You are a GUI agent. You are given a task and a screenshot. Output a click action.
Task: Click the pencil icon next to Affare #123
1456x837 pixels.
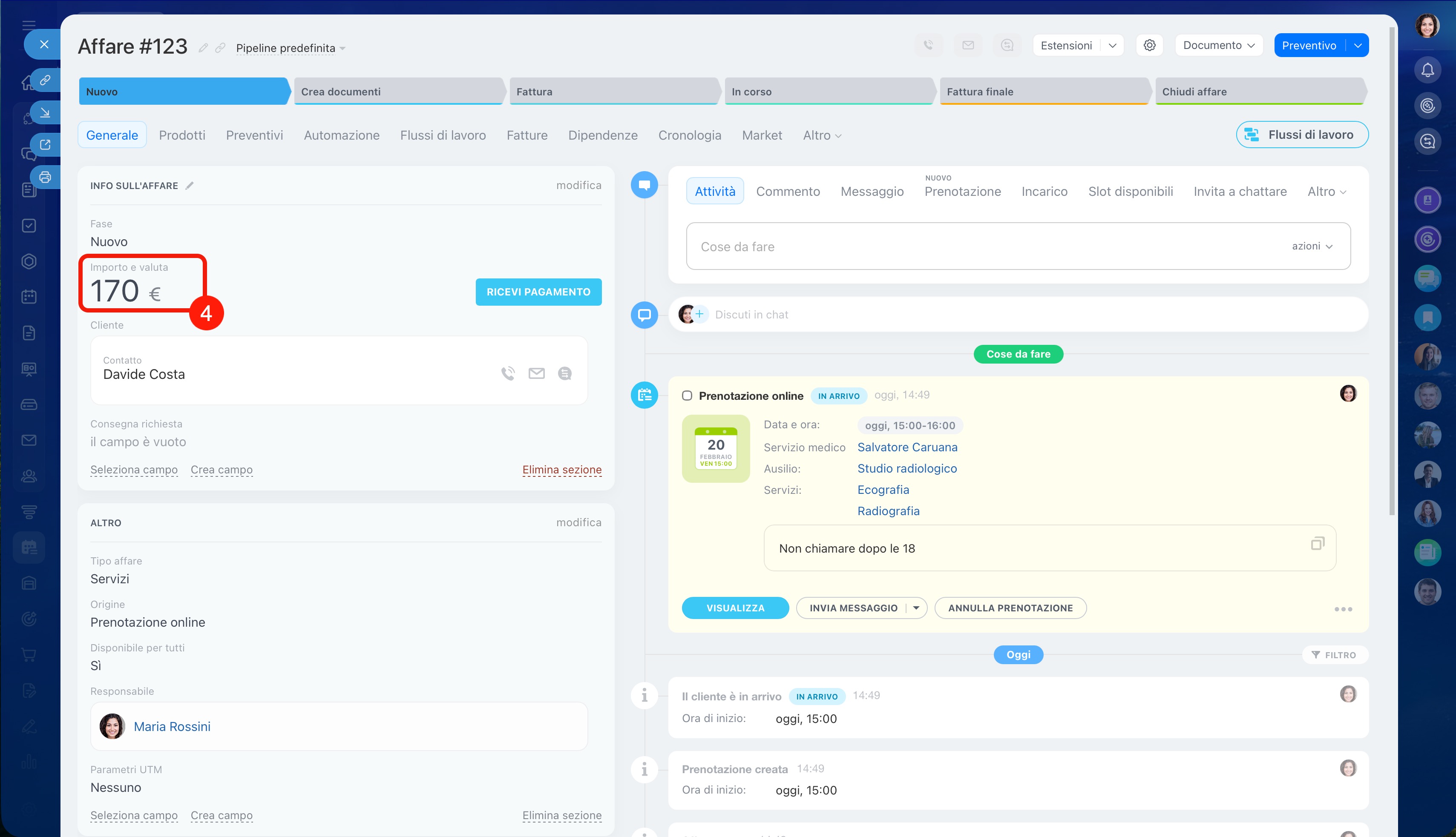coord(203,48)
